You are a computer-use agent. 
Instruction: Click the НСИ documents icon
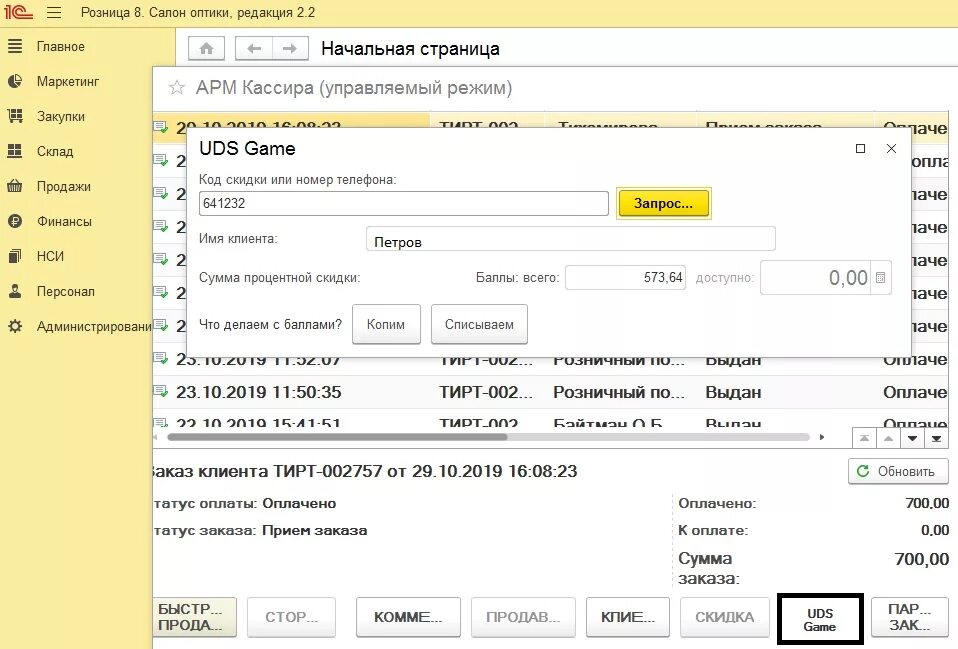[x=15, y=255]
